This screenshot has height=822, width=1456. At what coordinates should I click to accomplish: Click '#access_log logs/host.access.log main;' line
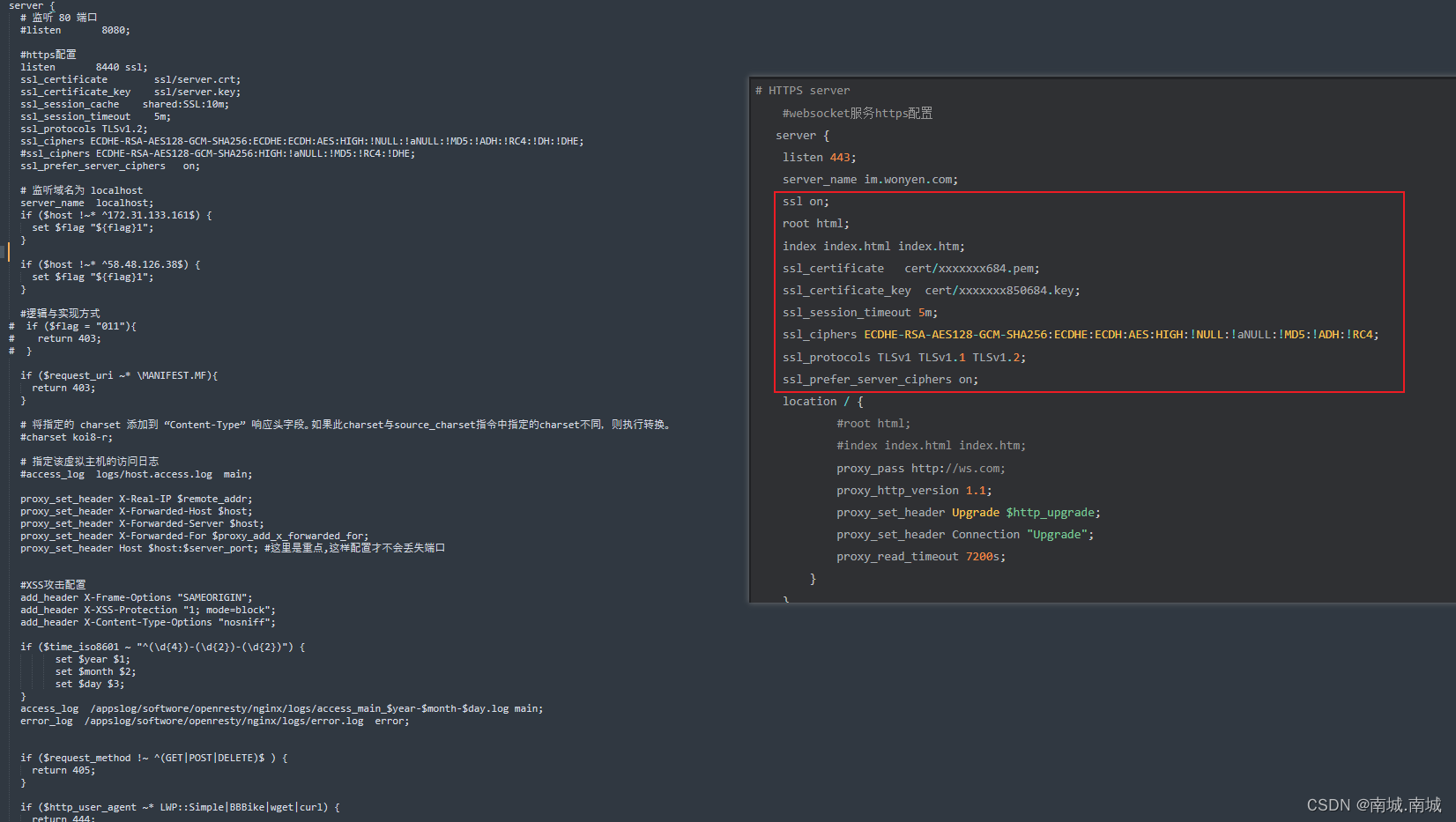[x=136, y=474]
